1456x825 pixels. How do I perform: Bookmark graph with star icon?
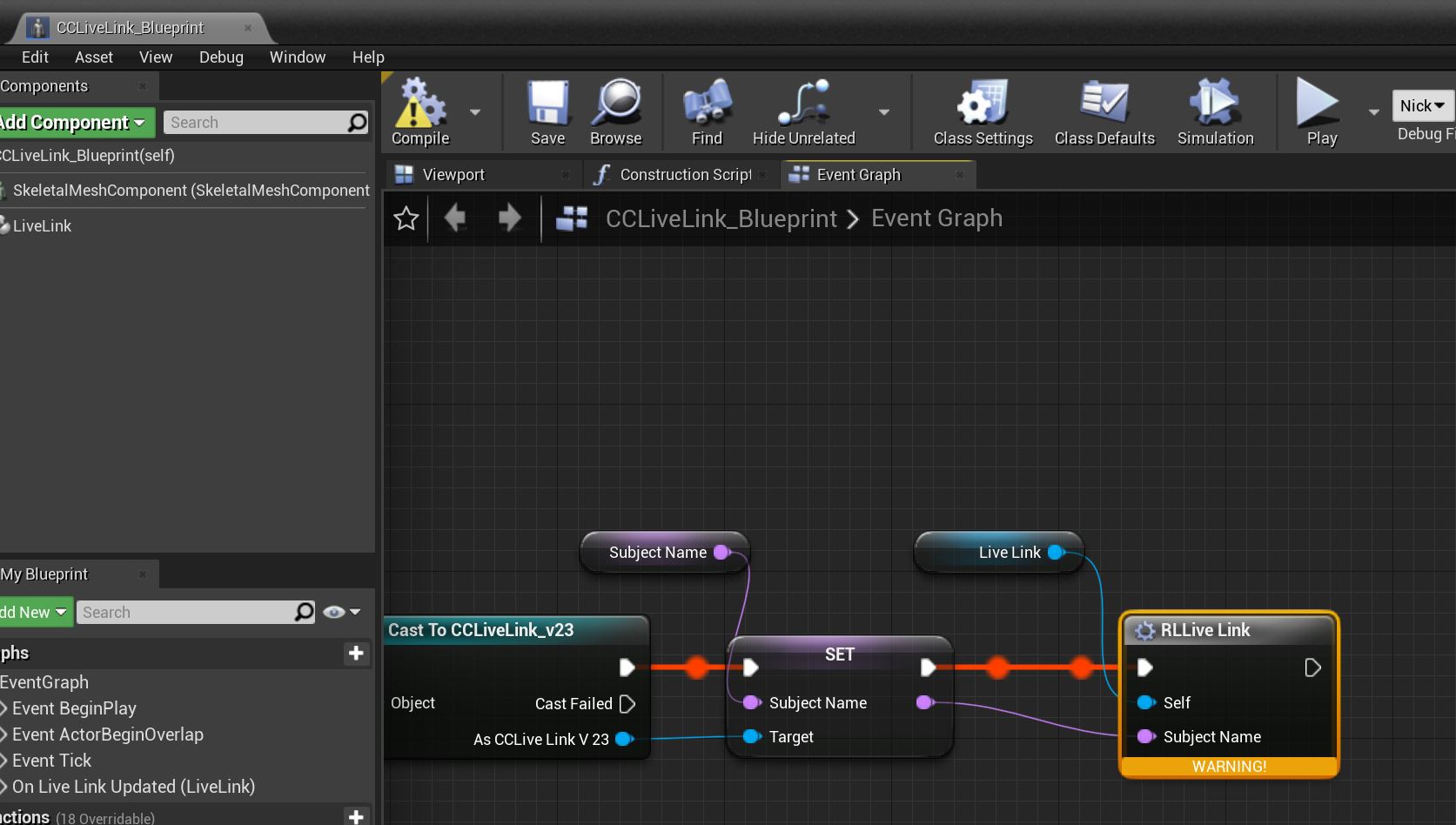tap(406, 218)
